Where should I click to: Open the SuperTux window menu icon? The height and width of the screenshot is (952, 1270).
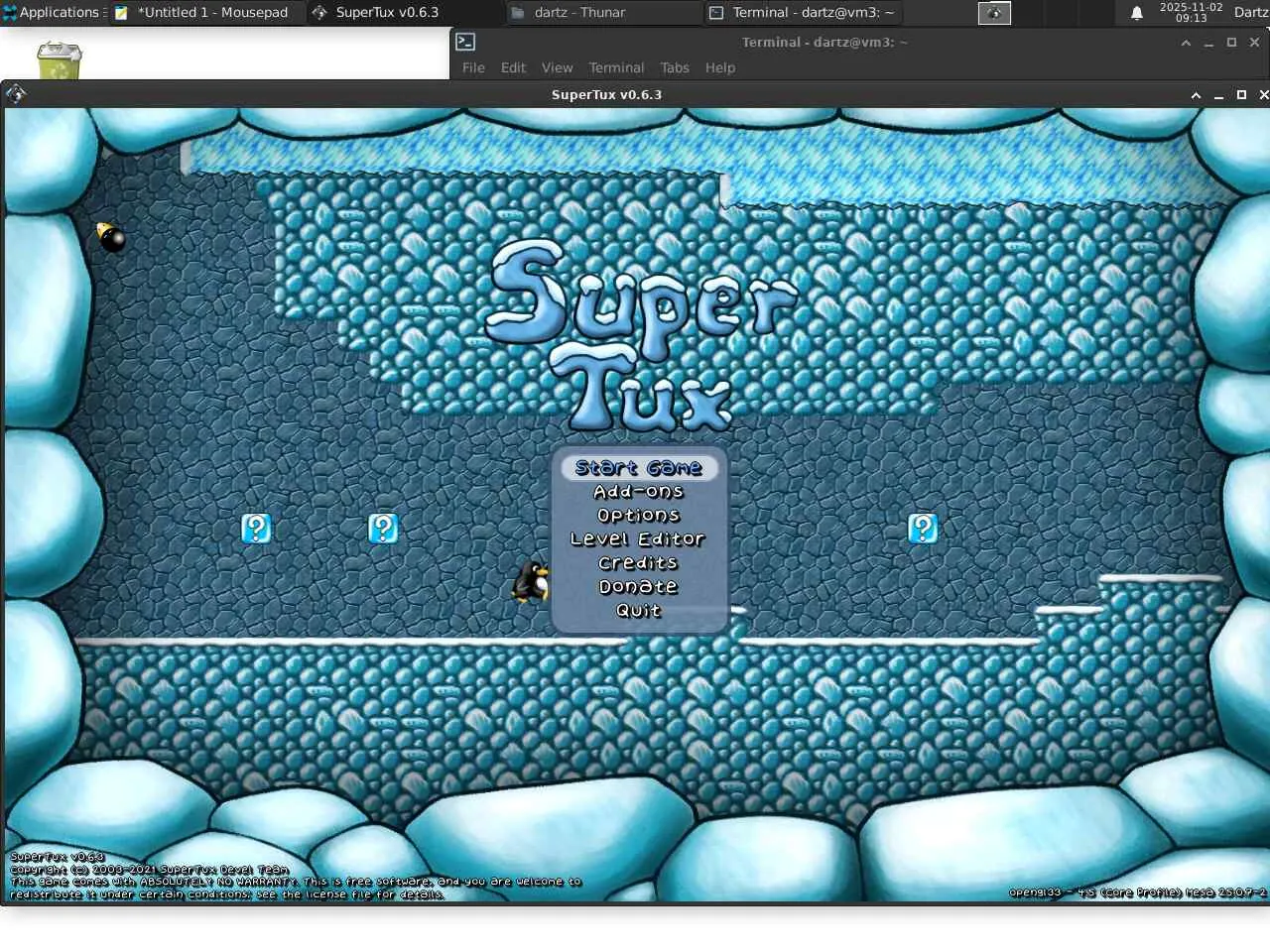tap(16, 94)
